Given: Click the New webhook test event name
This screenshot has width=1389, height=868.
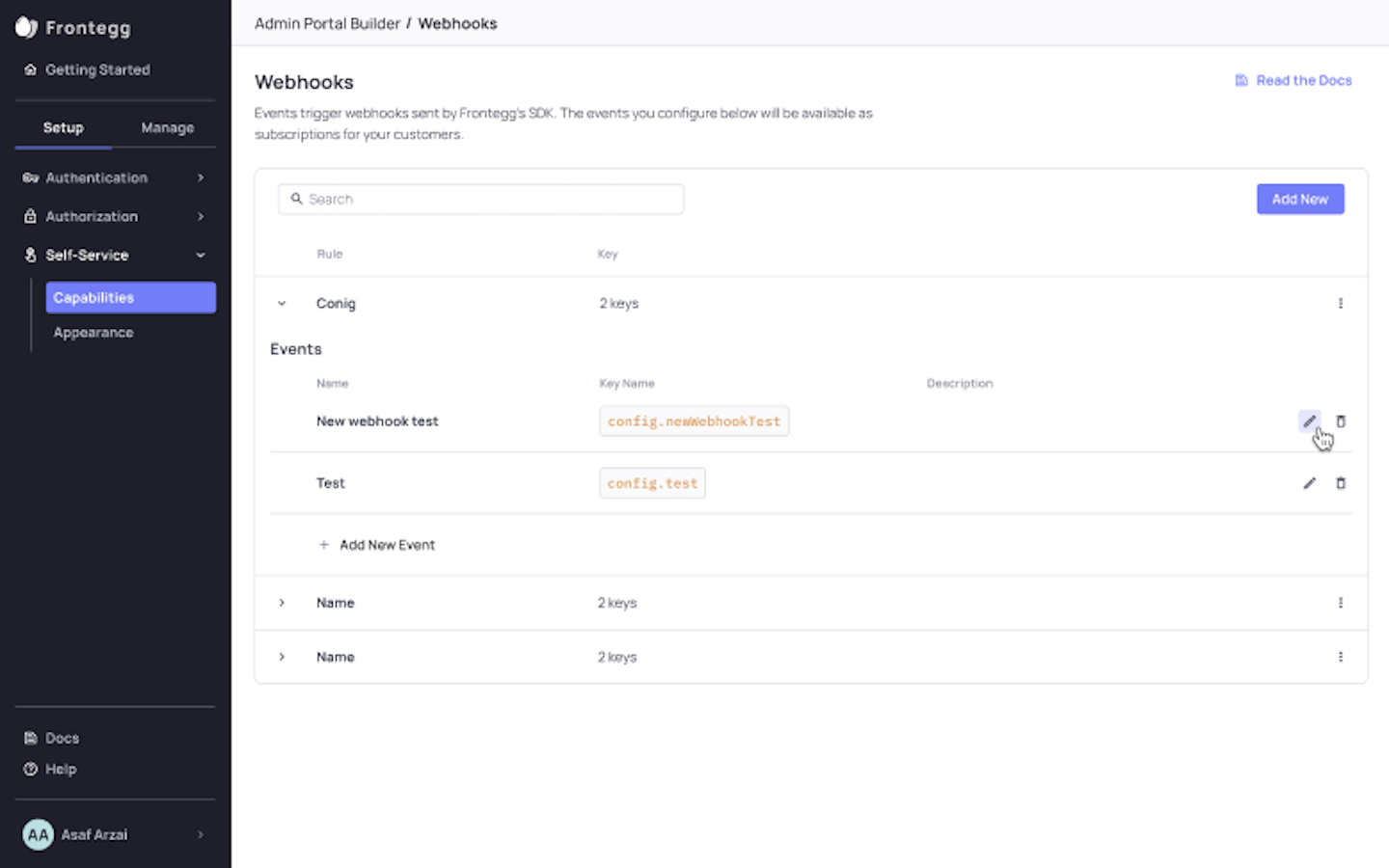Looking at the screenshot, I should [377, 421].
